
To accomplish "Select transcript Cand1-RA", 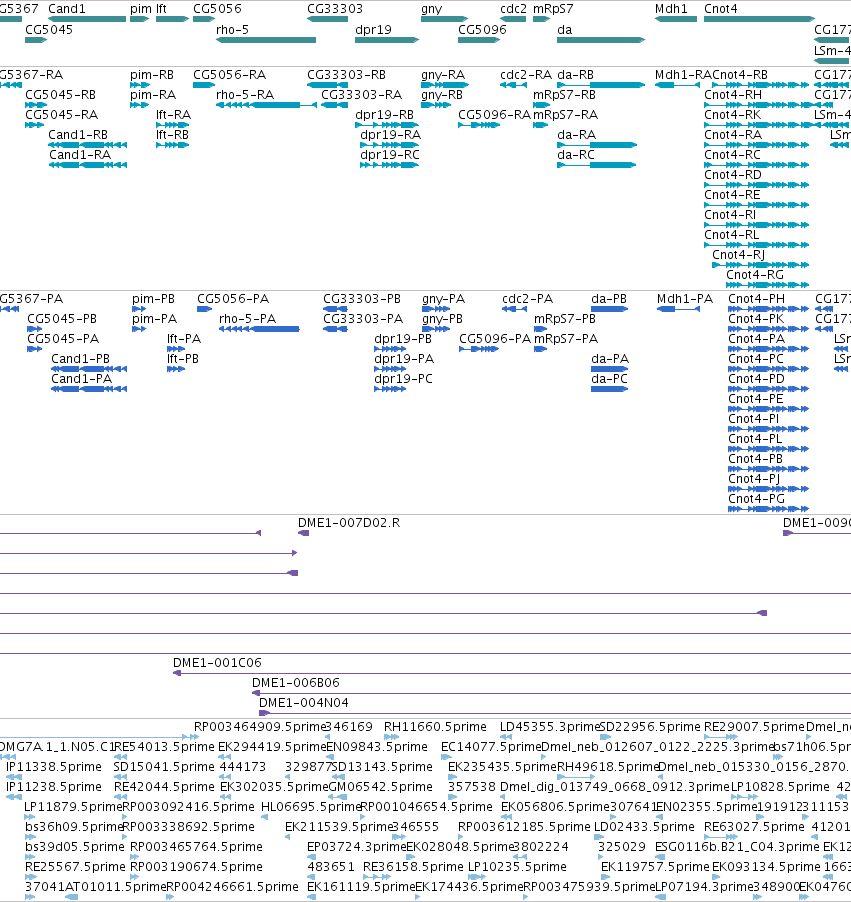I will (x=80, y=155).
